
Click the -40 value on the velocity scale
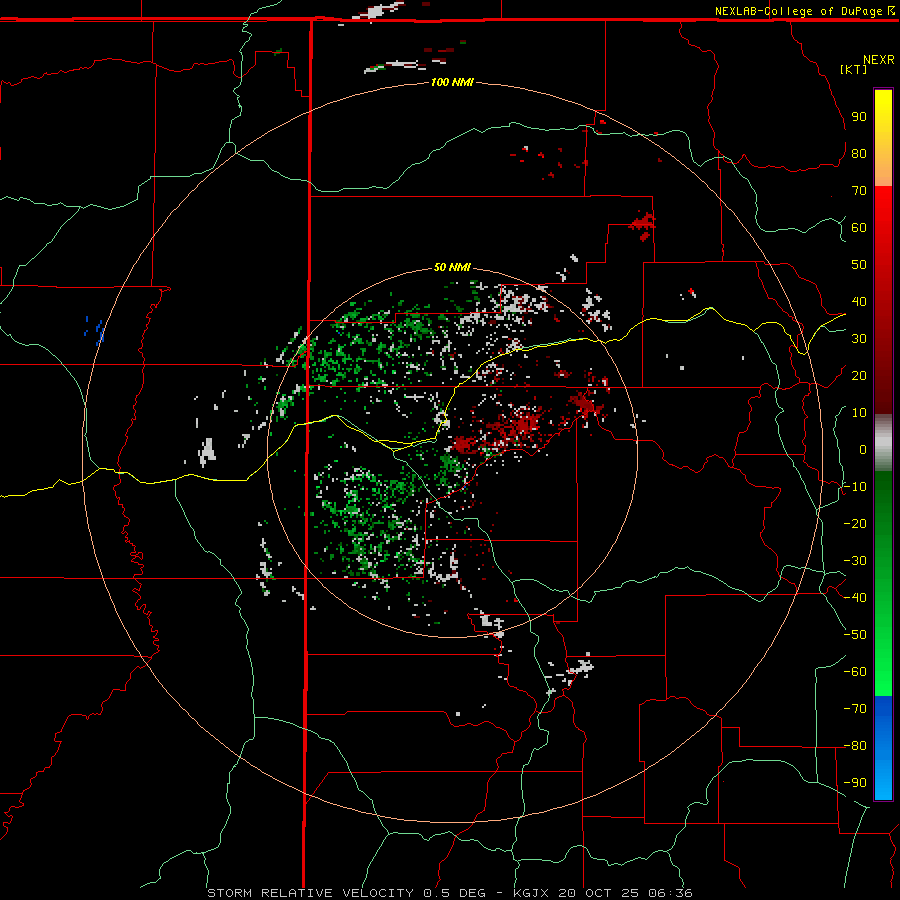855,598
